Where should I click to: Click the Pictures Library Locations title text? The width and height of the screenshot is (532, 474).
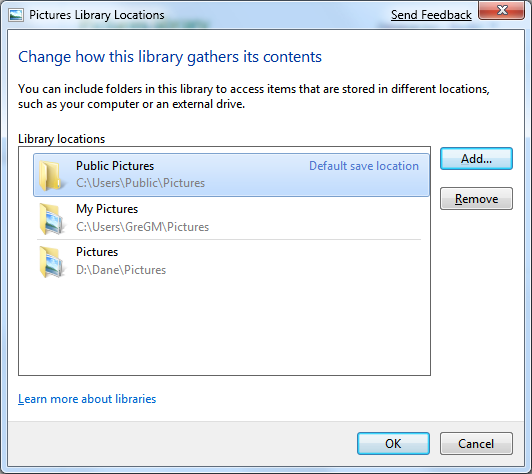point(97,15)
